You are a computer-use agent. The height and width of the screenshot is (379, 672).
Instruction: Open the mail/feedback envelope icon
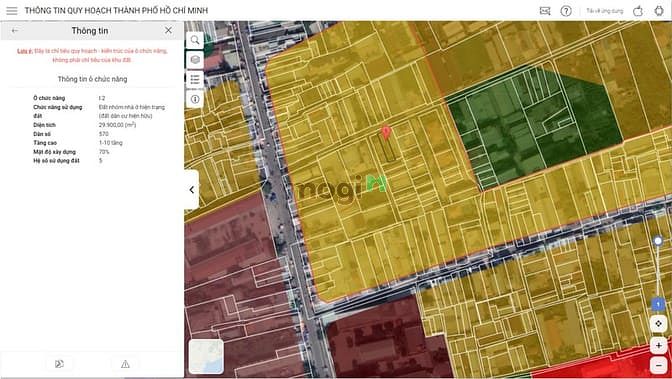[545, 11]
